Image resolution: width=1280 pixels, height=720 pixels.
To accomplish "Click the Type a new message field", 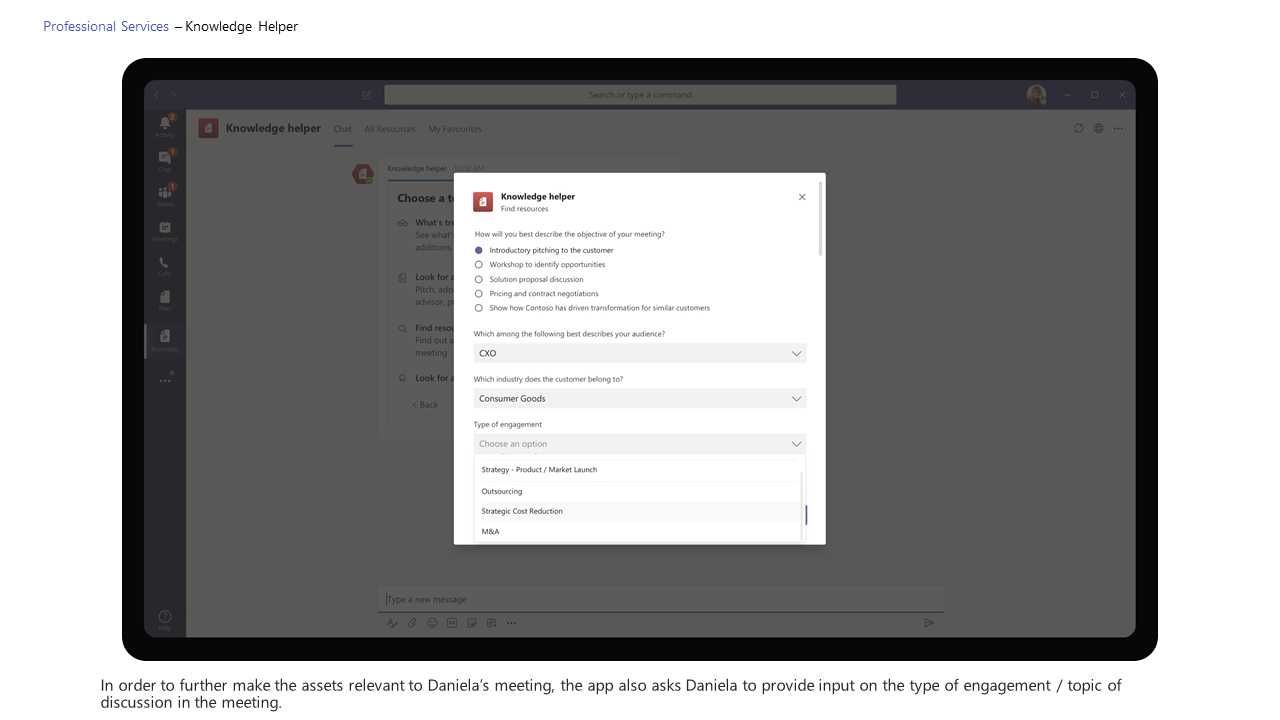I will (x=661, y=599).
